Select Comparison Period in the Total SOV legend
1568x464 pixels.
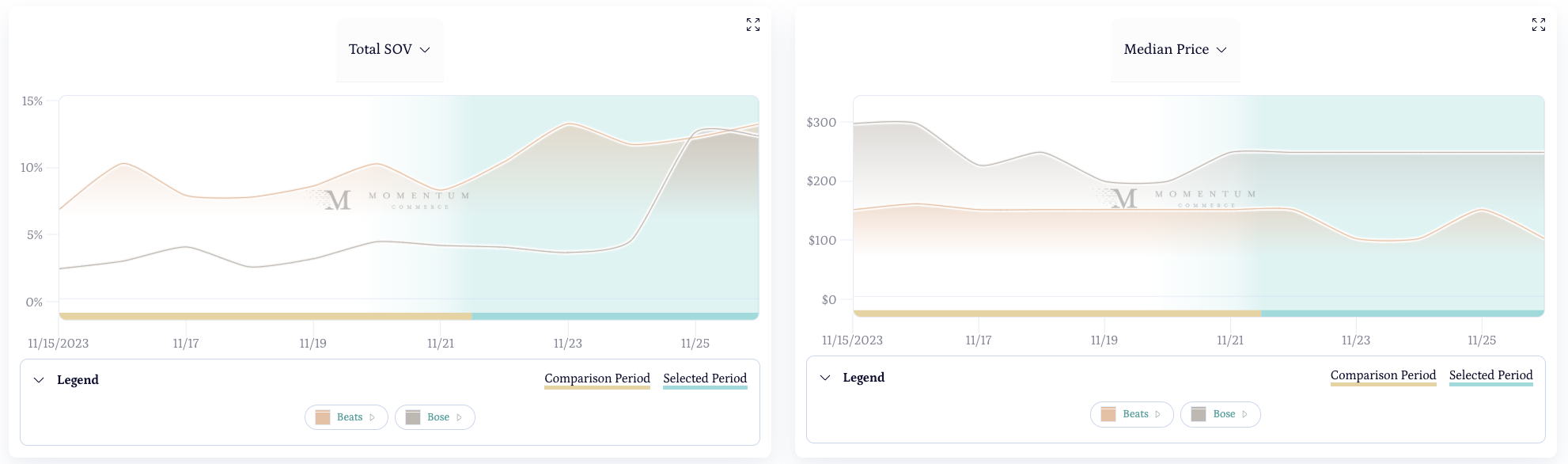click(x=597, y=378)
